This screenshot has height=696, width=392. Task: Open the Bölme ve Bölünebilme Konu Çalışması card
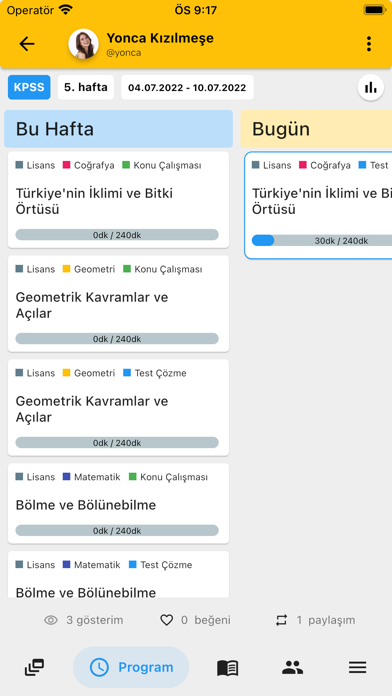[119, 503]
